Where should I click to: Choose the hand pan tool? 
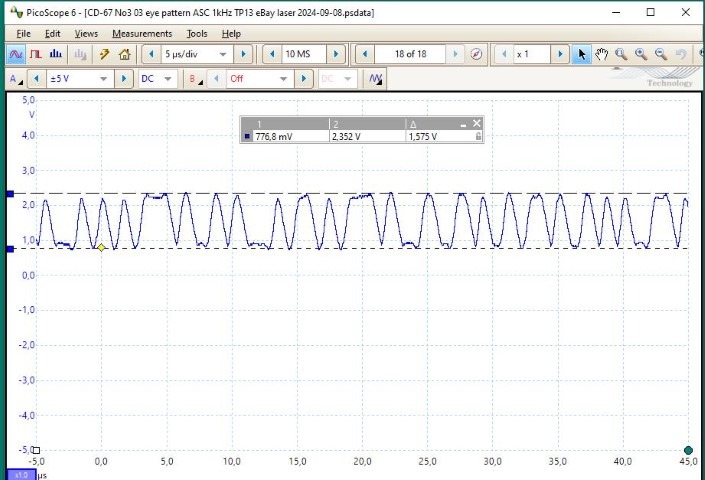pyautogui.click(x=601, y=54)
